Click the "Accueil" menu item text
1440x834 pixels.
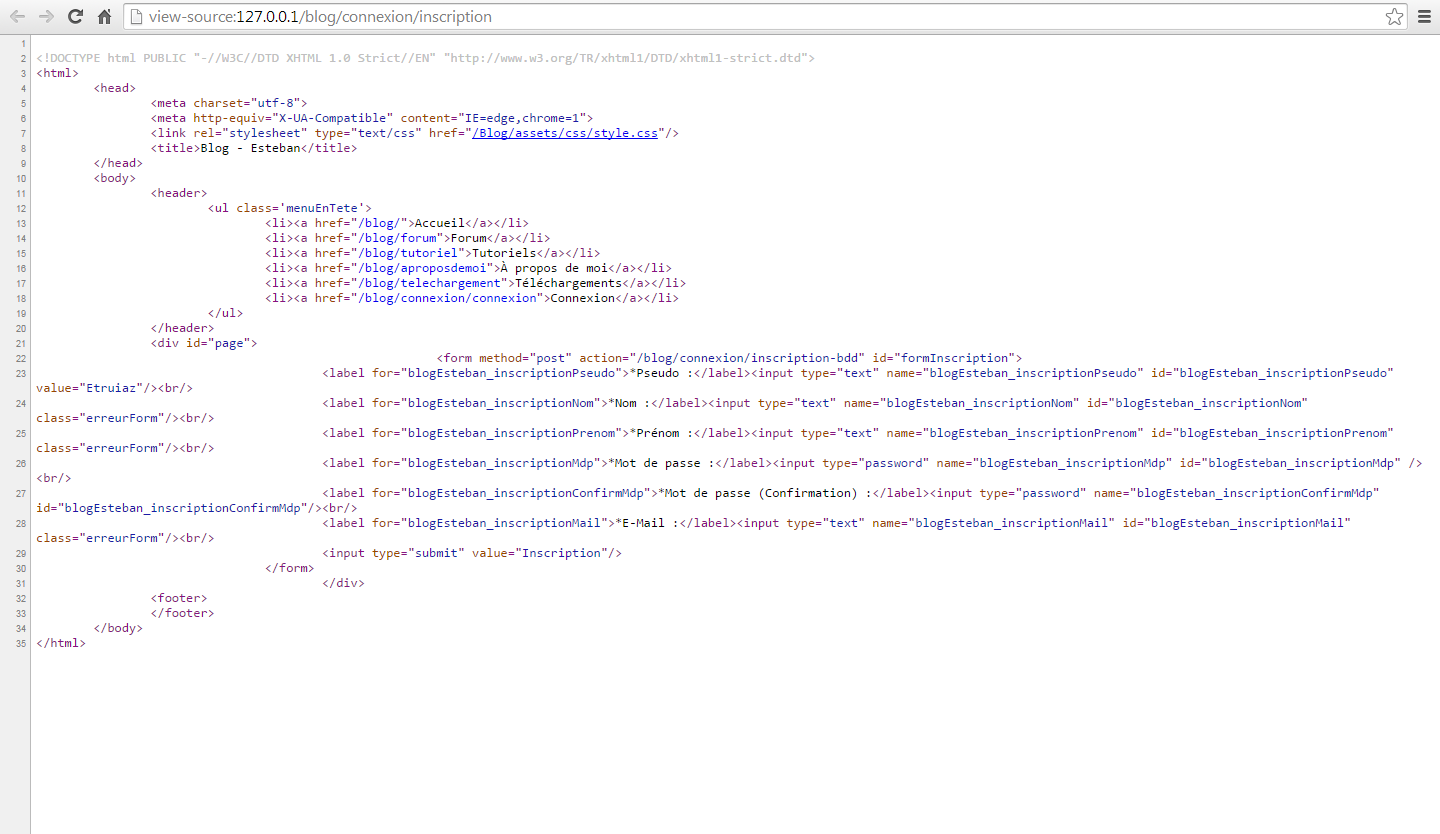point(439,223)
